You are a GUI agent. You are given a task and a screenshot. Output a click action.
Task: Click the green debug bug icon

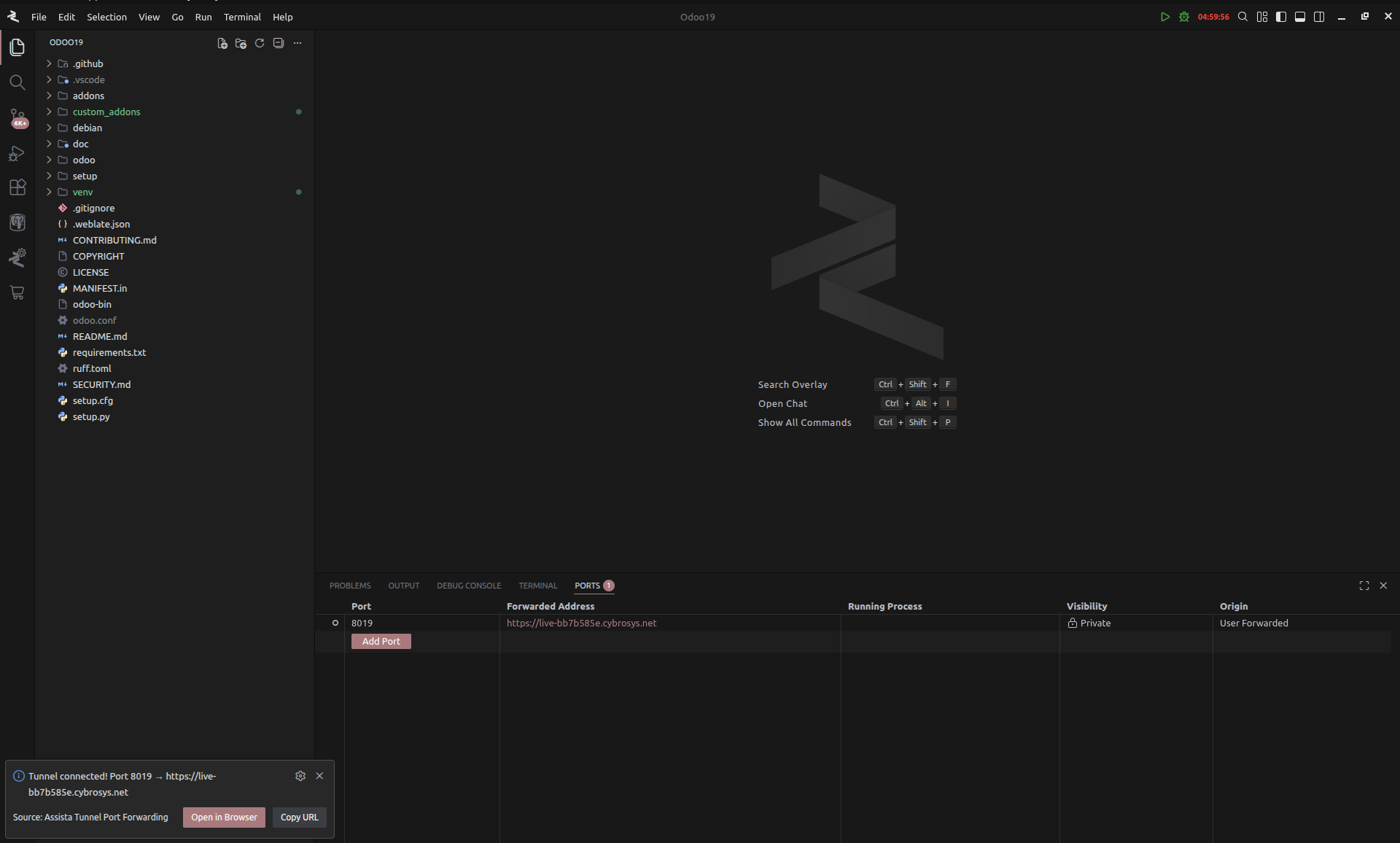(1184, 17)
